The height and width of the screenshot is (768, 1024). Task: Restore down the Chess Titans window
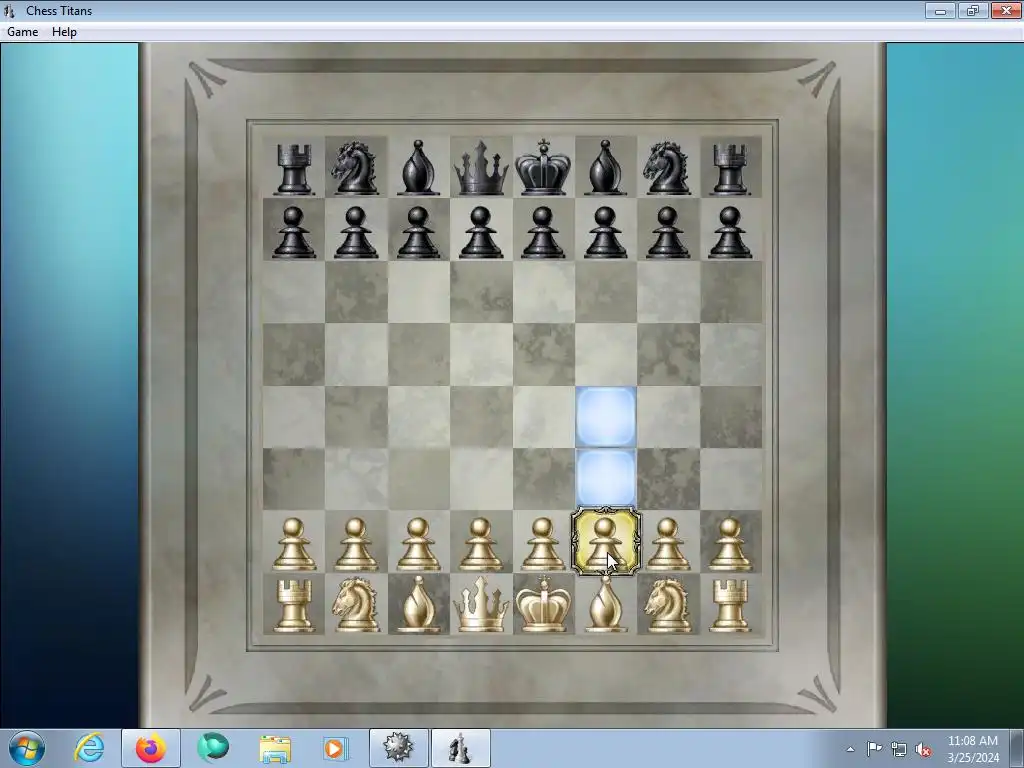[973, 10]
